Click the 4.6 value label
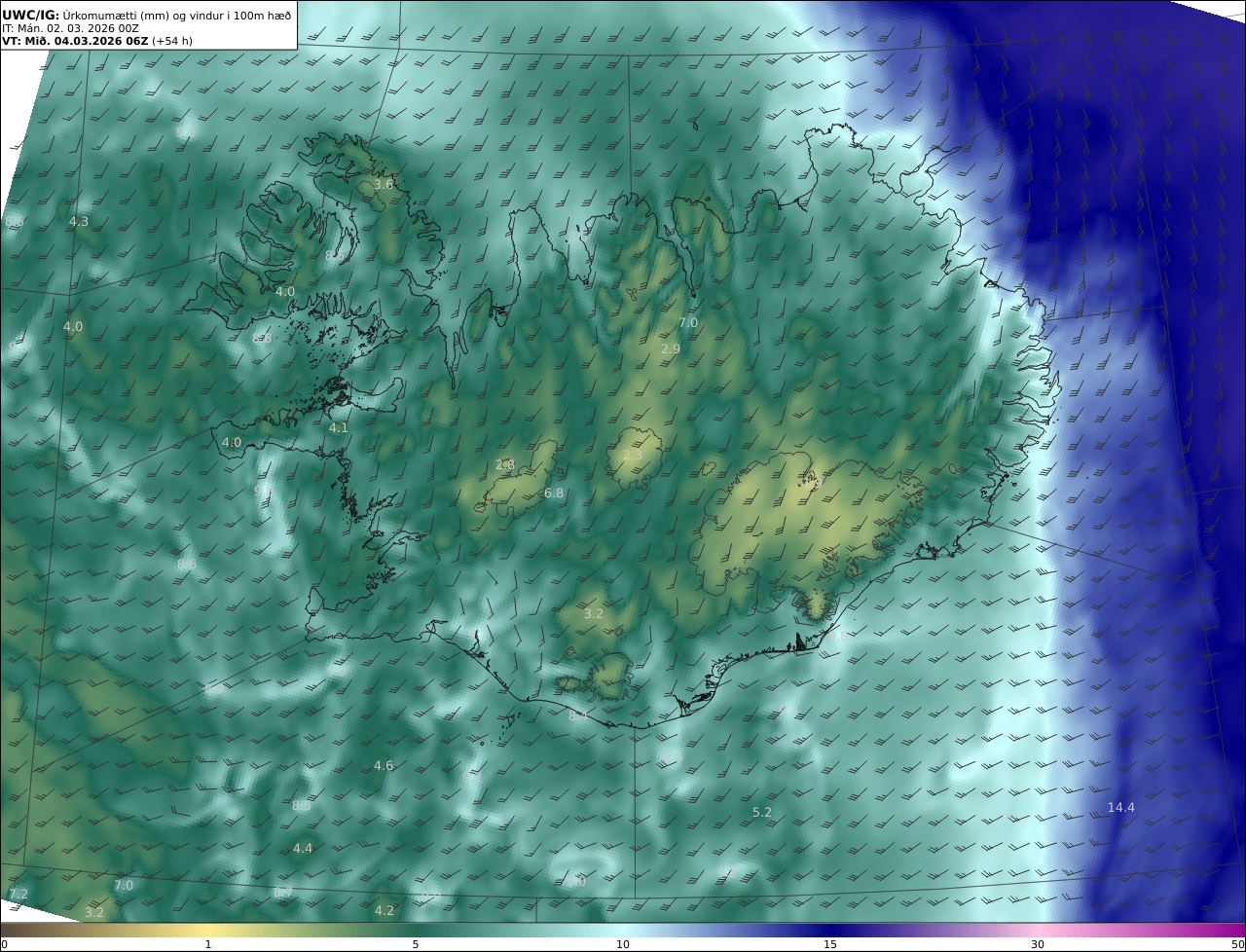Screen dimensions: 1246x952 (384, 766)
